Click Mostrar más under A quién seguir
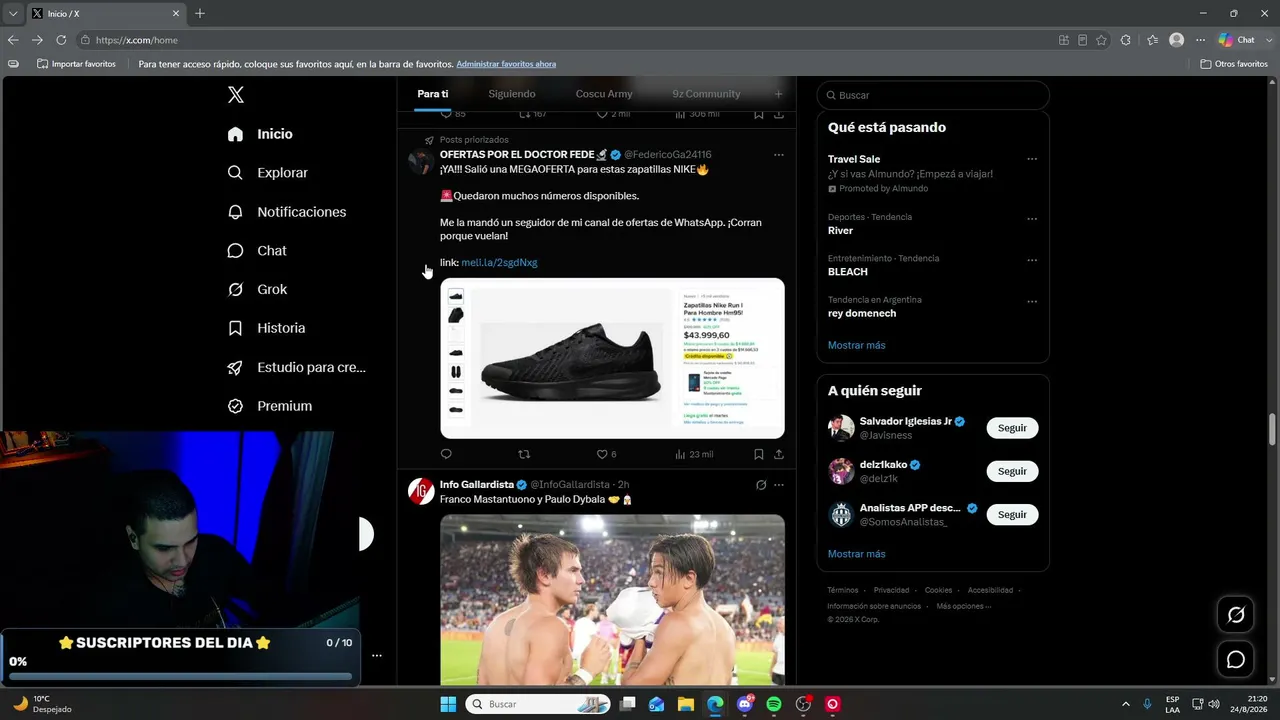Image resolution: width=1280 pixels, height=720 pixels. click(x=857, y=554)
